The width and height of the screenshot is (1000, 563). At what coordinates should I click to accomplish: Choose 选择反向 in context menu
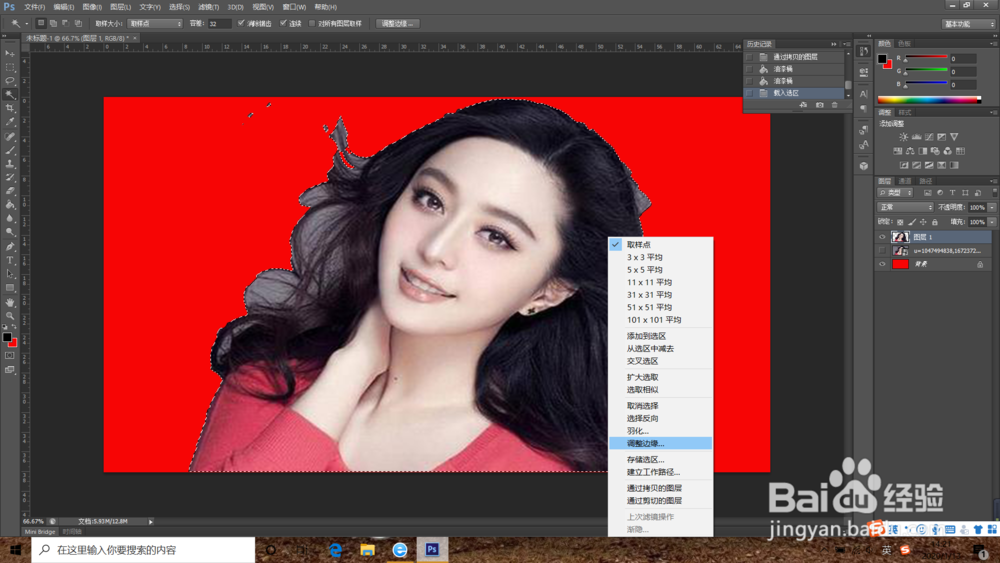click(x=660, y=418)
